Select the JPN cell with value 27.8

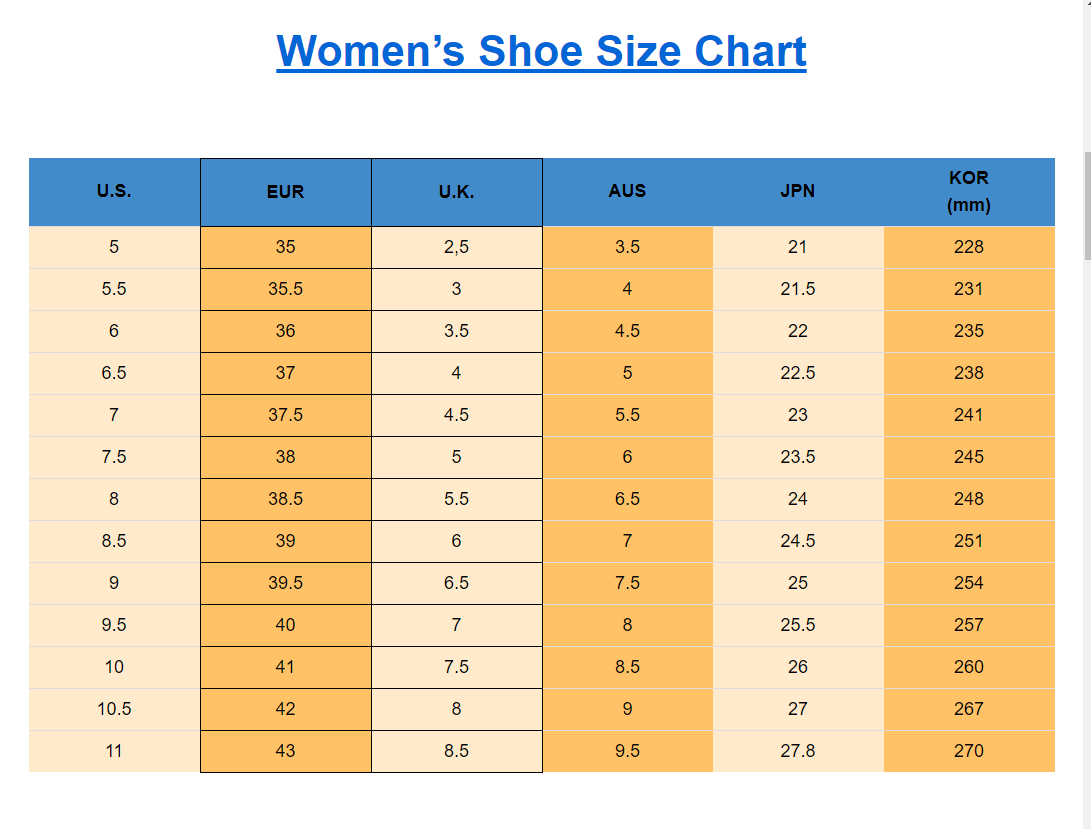click(797, 751)
